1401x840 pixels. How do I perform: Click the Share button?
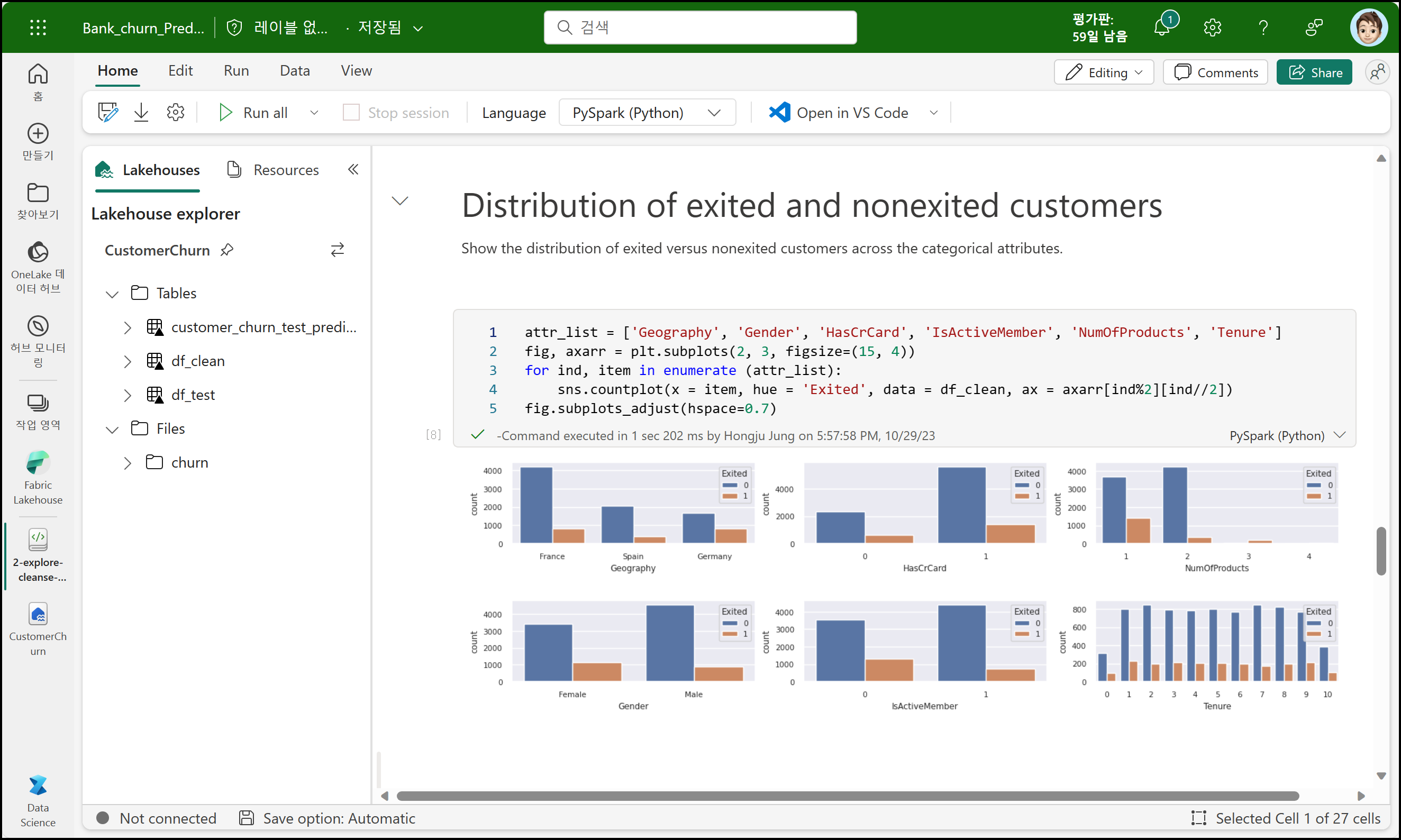pos(1314,72)
